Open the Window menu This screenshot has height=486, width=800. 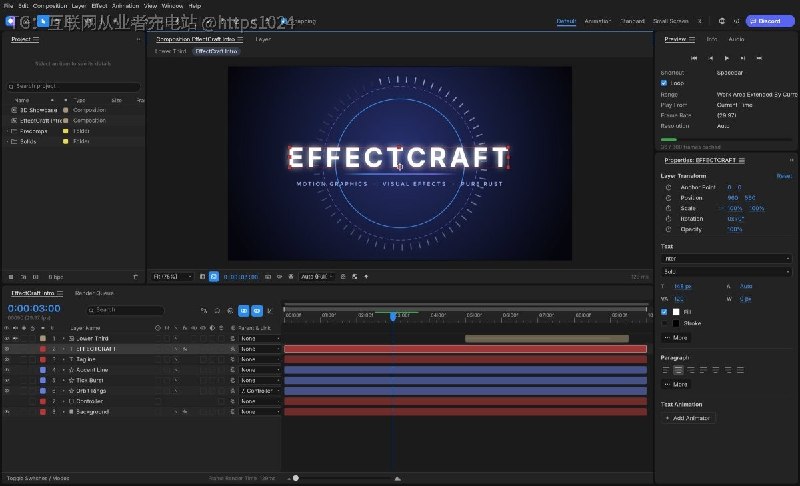172,6
